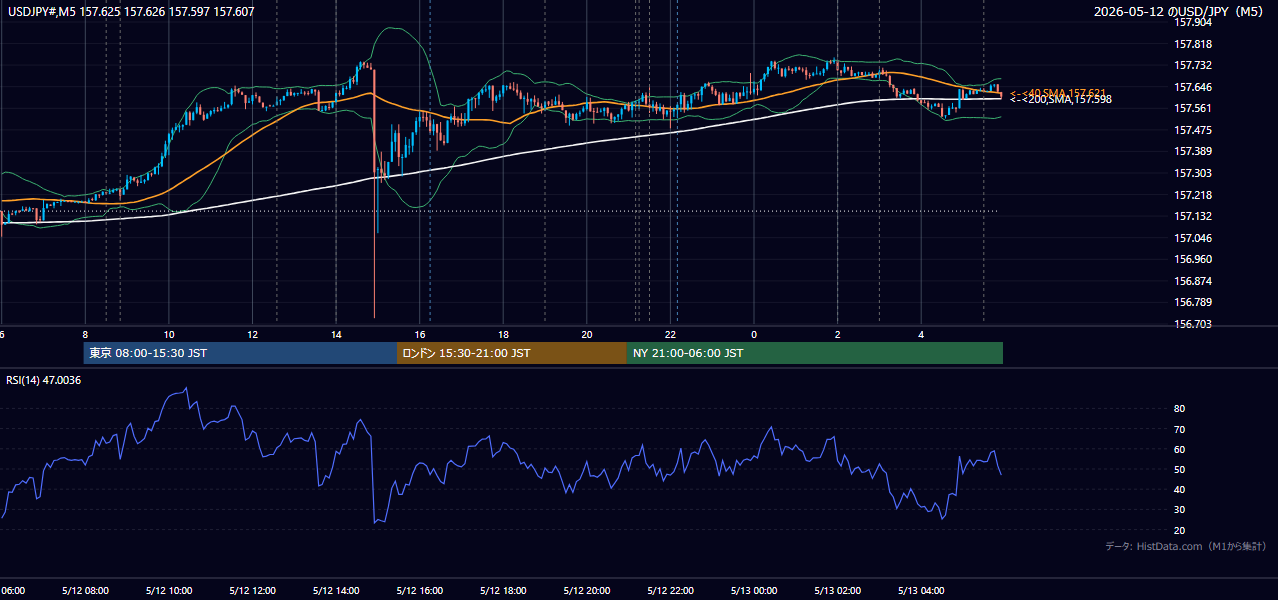Image resolution: width=1278 pixels, height=600 pixels.
Task: Select the NY 21:00-06:00 JST session bar
Action: [x=815, y=353]
